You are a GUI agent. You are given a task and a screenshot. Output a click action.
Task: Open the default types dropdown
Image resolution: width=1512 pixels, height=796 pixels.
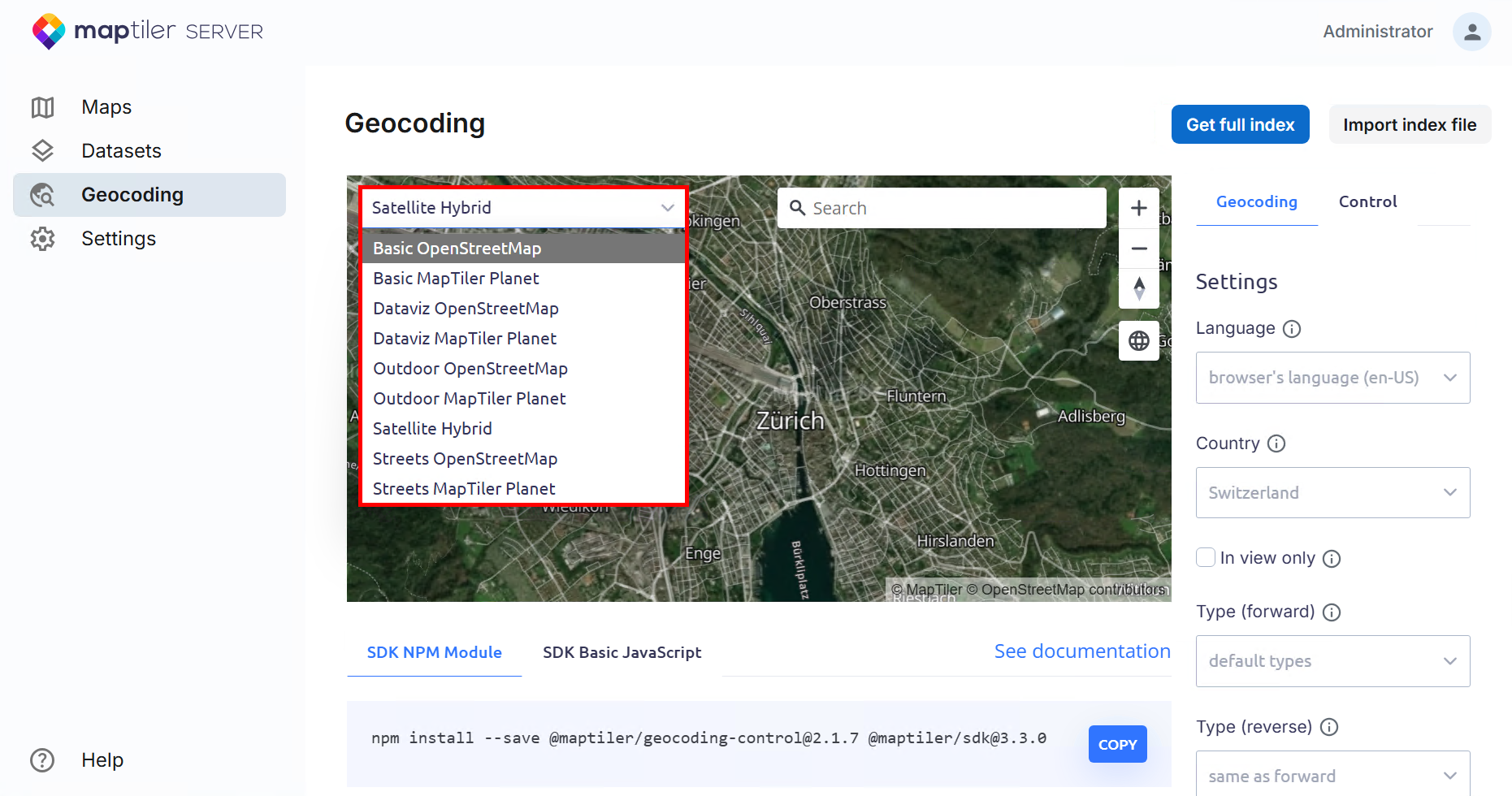(x=1332, y=661)
